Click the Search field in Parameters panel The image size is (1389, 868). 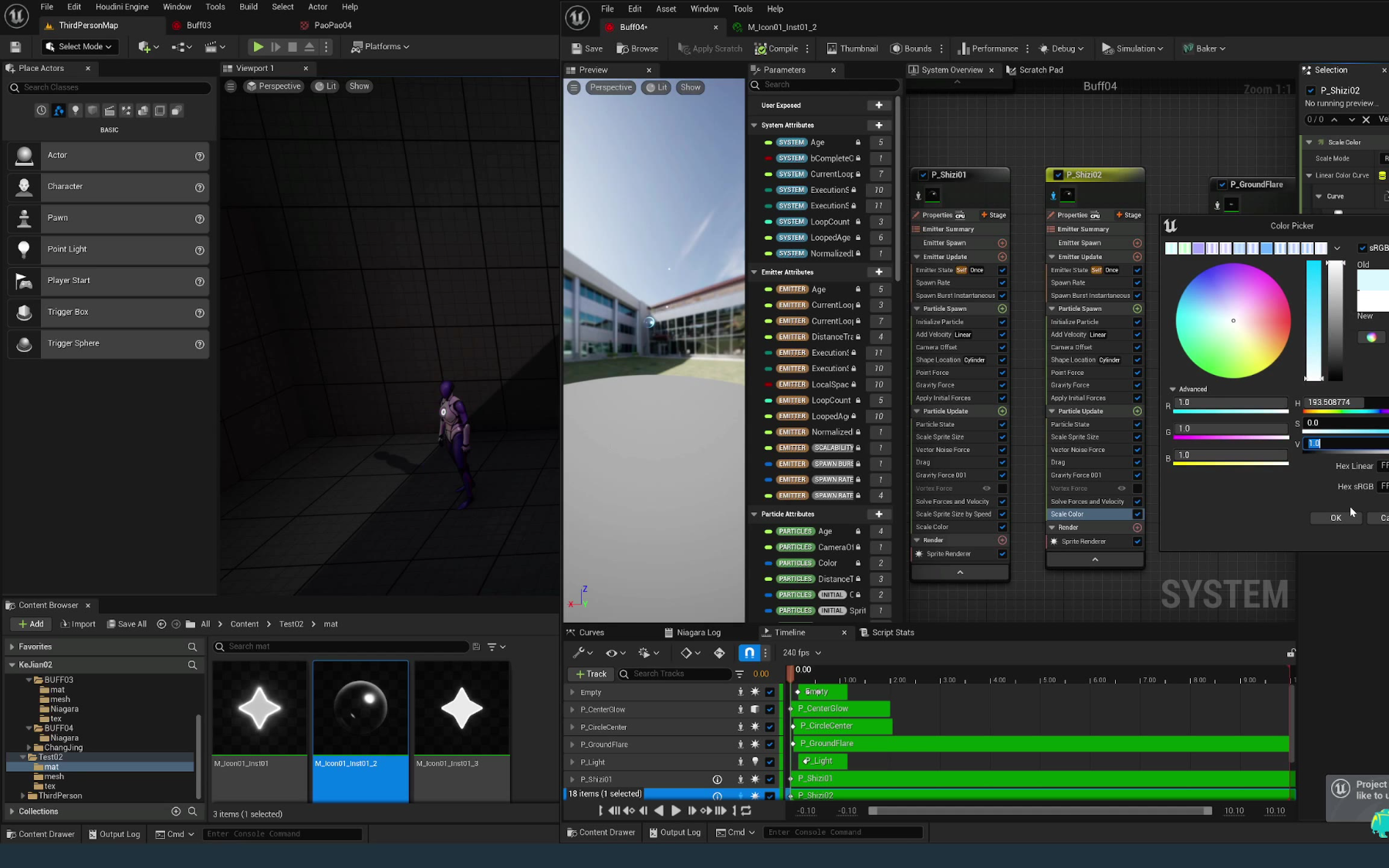click(824, 85)
